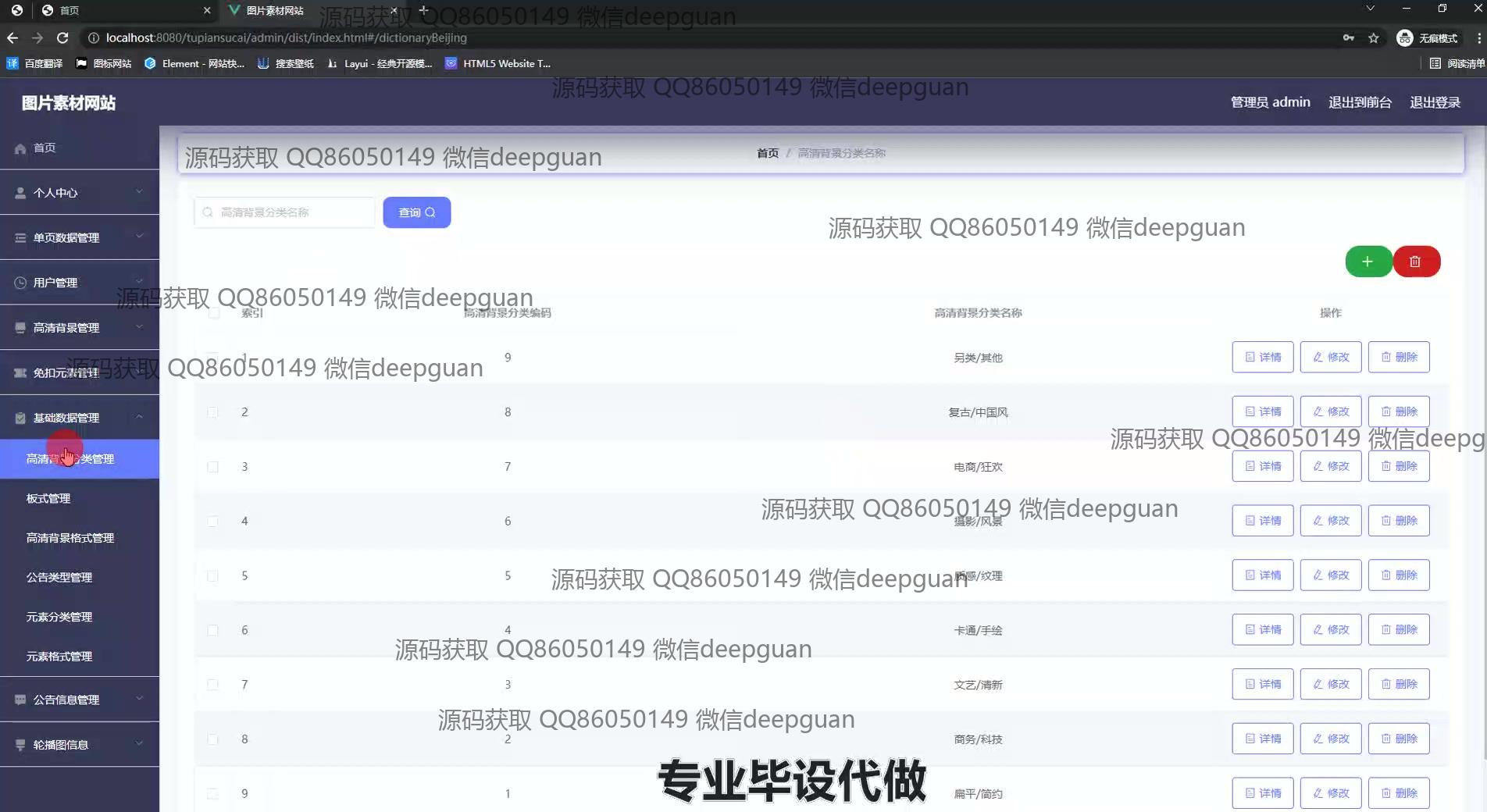Click the 查询 search button

pos(417,212)
